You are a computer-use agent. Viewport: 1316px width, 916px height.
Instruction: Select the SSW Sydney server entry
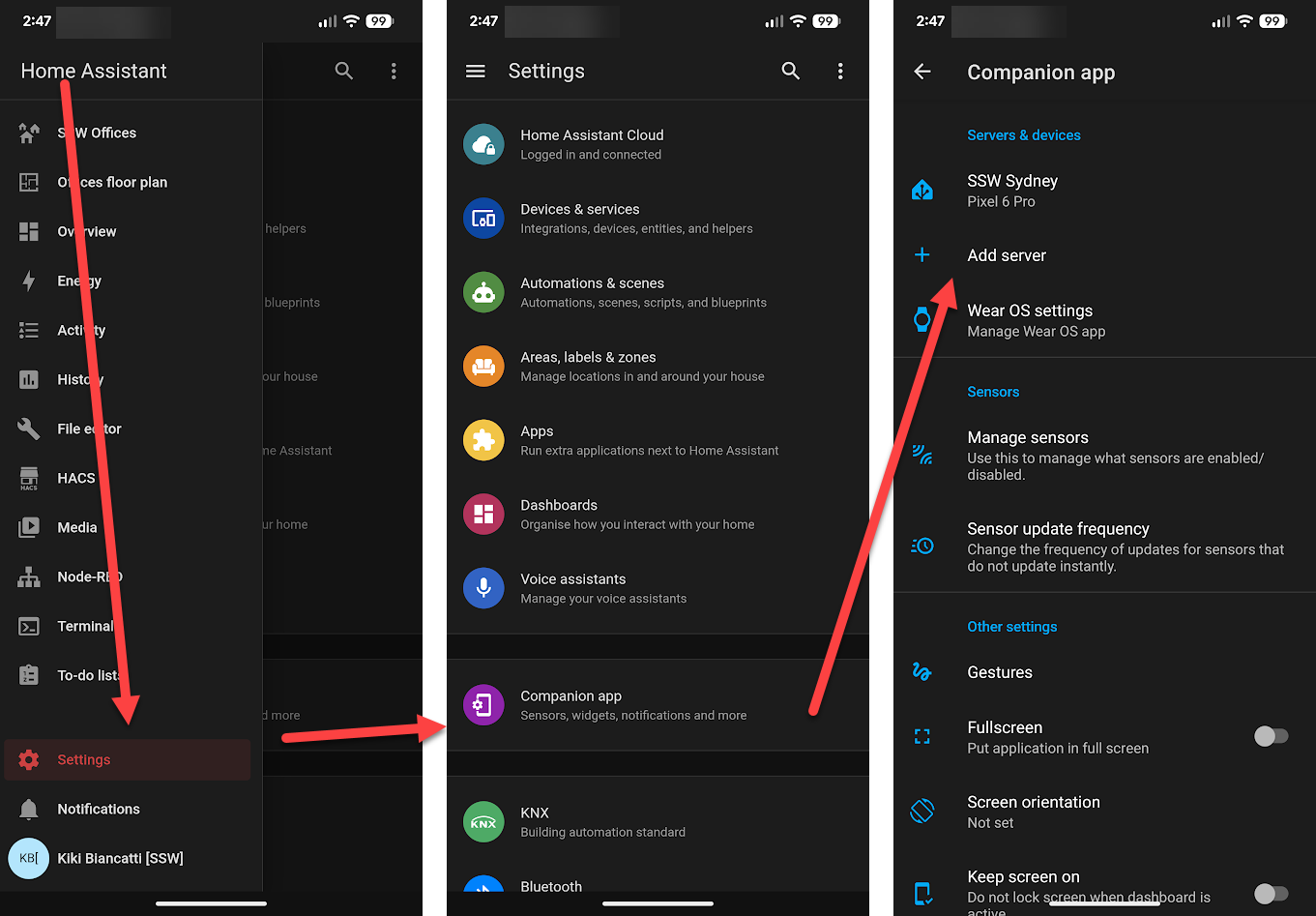[x=1012, y=191]
